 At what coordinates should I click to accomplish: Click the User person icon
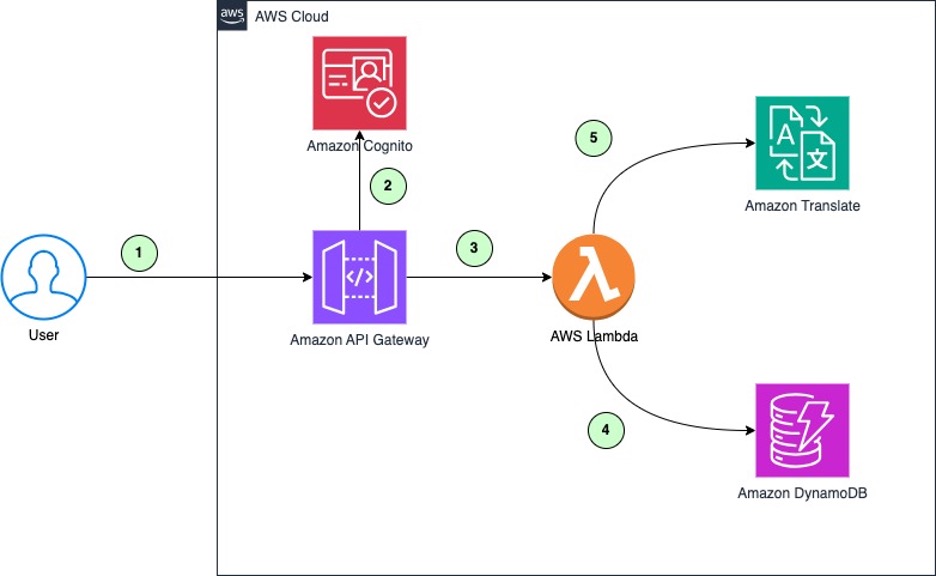(x=44, y=277)
